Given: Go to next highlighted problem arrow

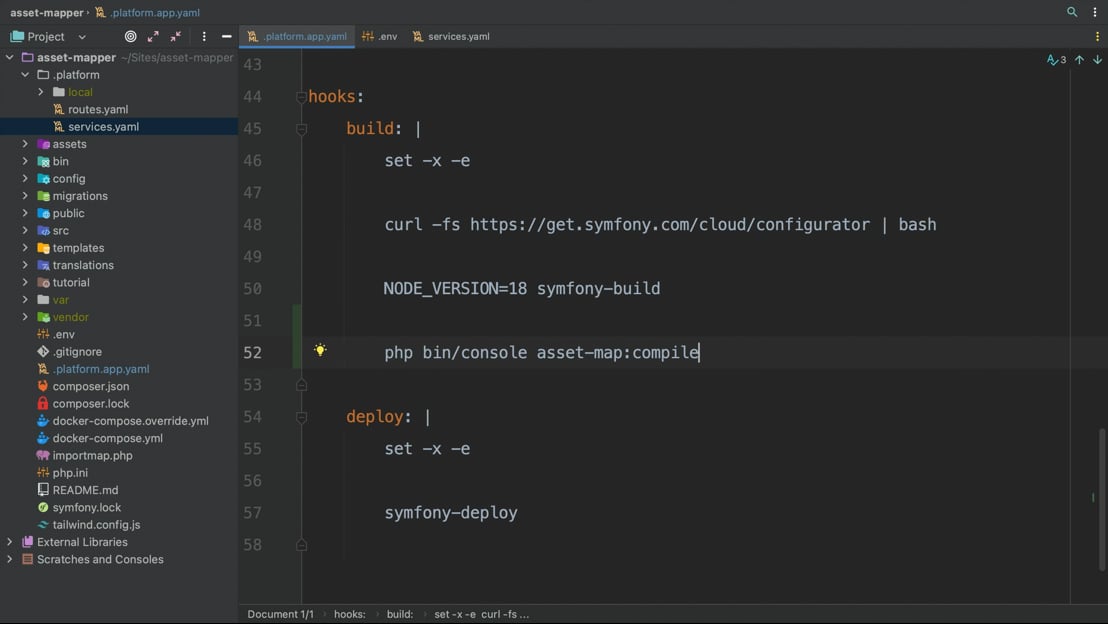Looking at the screenshot, I should coord(1097,60).
